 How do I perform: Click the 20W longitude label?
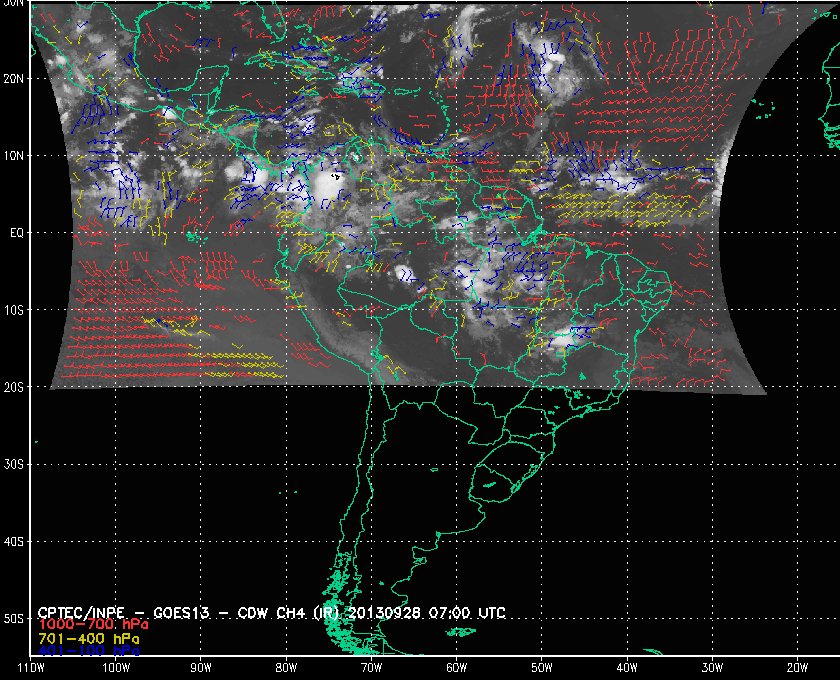click(x=797, y=668)
